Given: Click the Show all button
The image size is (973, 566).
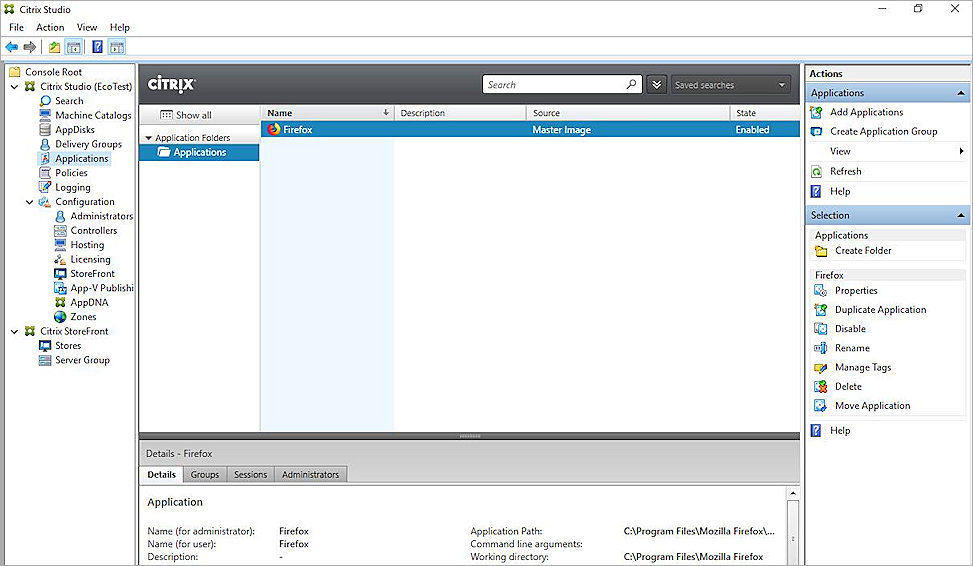Looking at the screenshot, I should pos(186,115).
